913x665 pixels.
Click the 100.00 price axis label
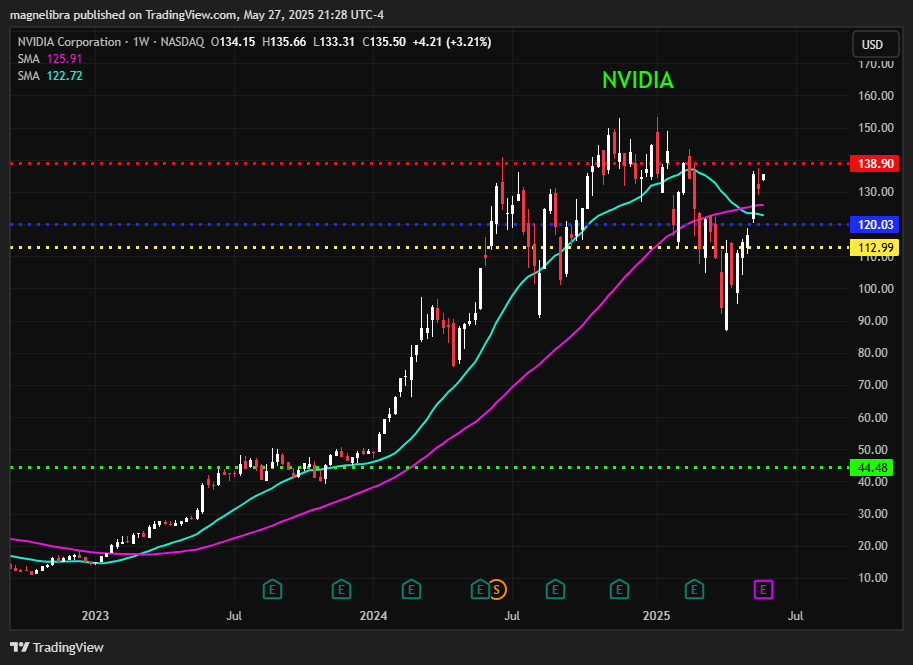pyautogui.click(x=876, y=289)
